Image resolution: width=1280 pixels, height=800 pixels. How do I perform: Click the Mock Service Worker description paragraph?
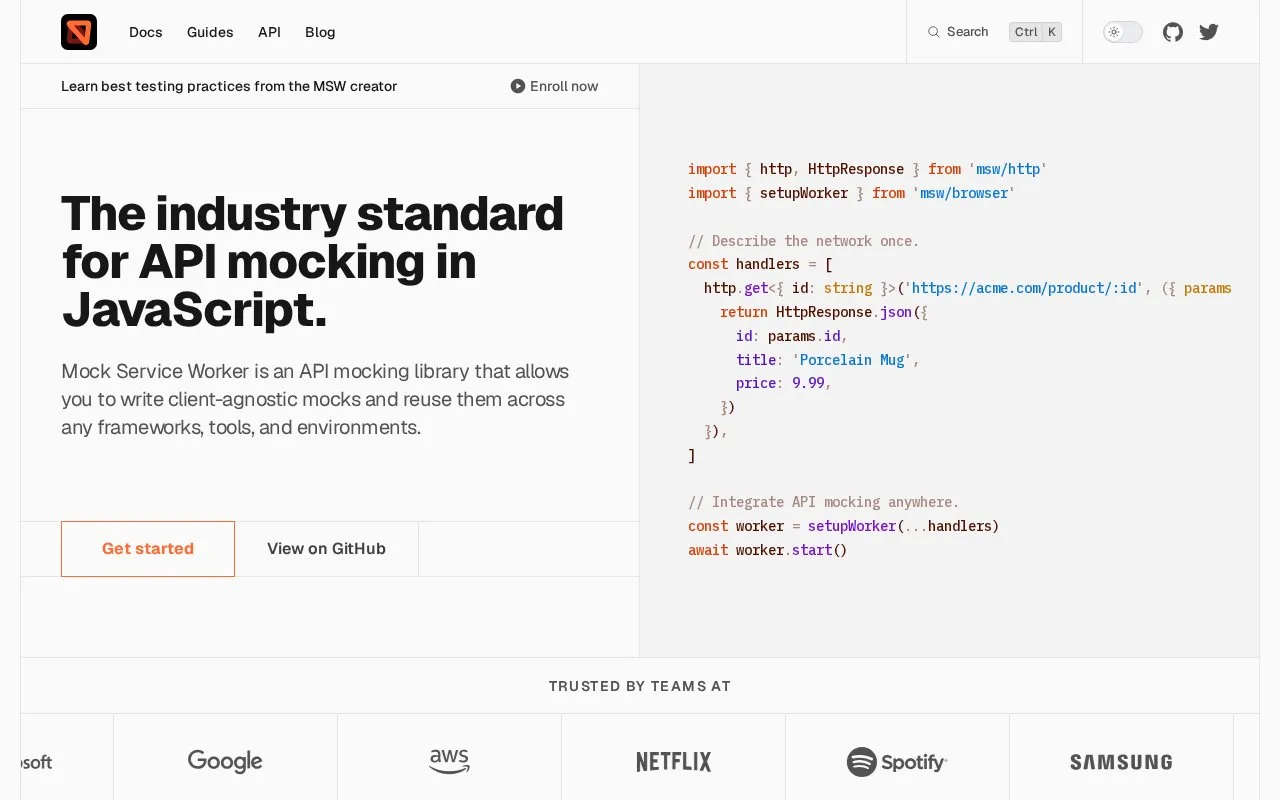pos(315,399)
